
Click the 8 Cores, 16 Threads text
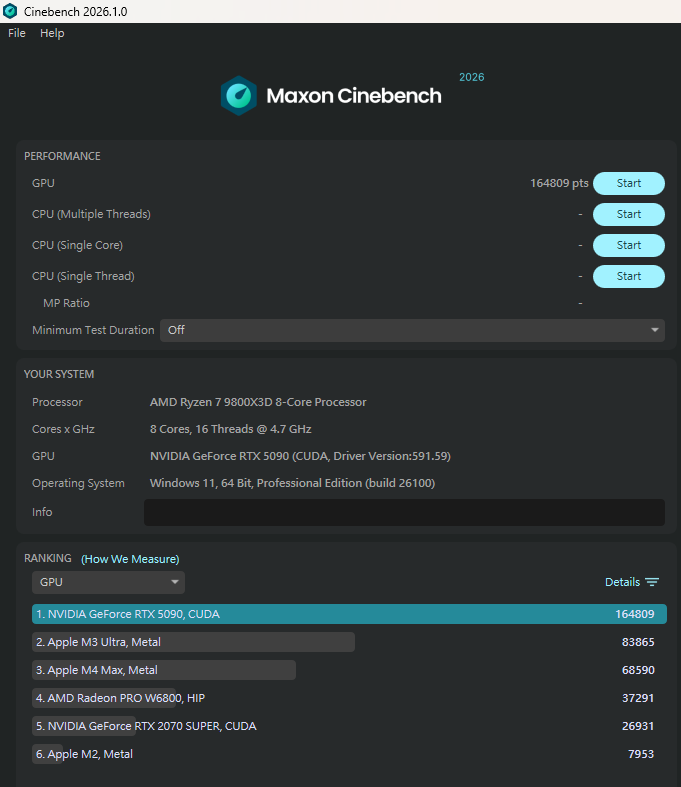point(230,430)
